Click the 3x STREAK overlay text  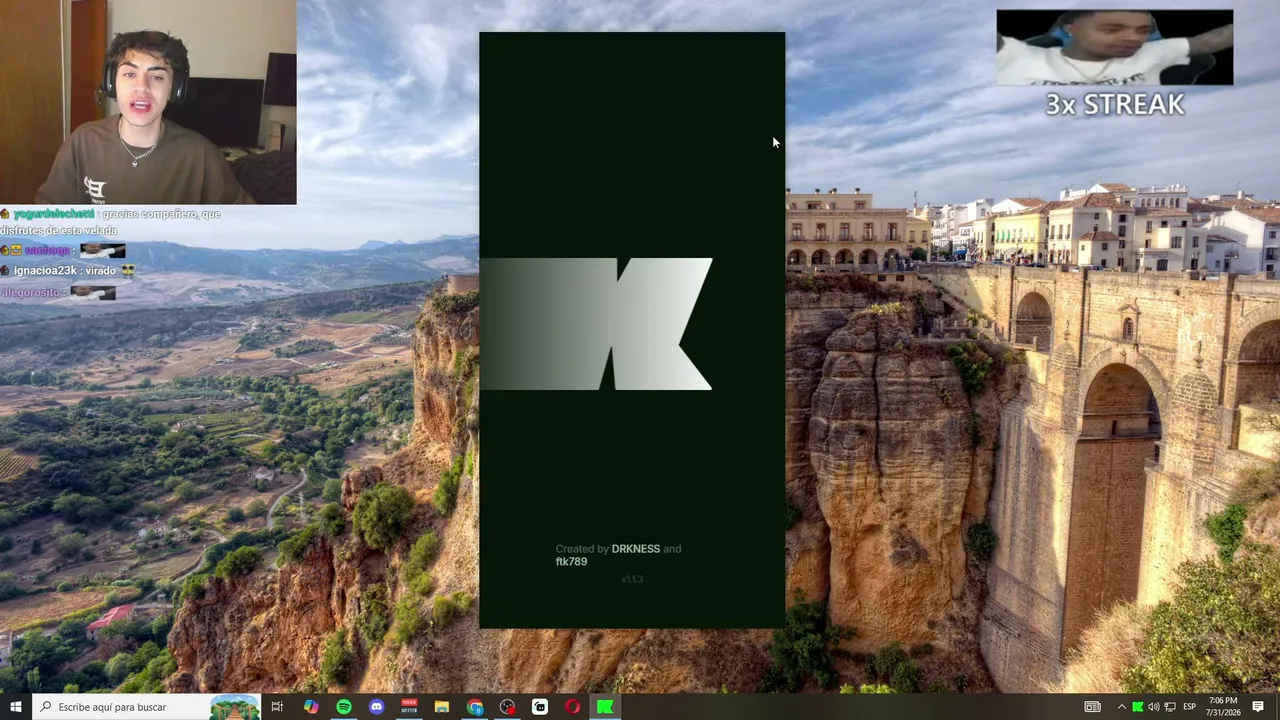[x=1115, y=104]
